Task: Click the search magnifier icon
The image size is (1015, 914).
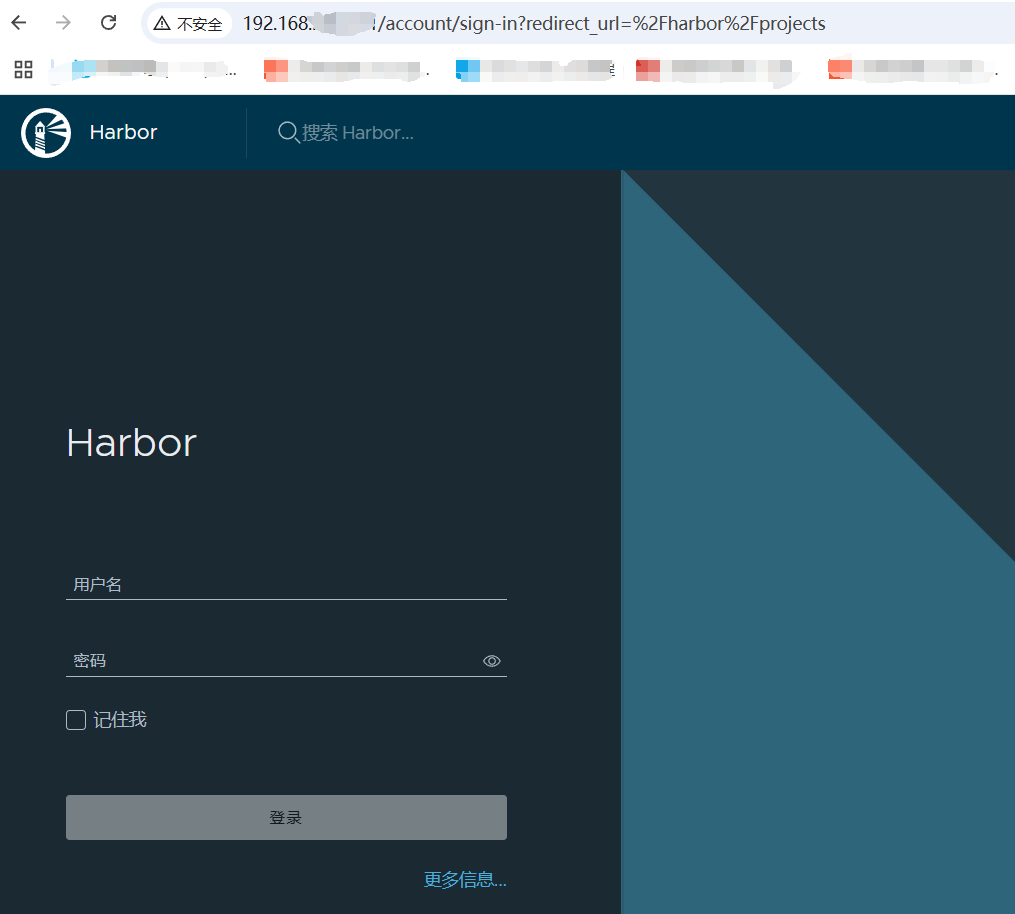Action: (x=288, y=132)
